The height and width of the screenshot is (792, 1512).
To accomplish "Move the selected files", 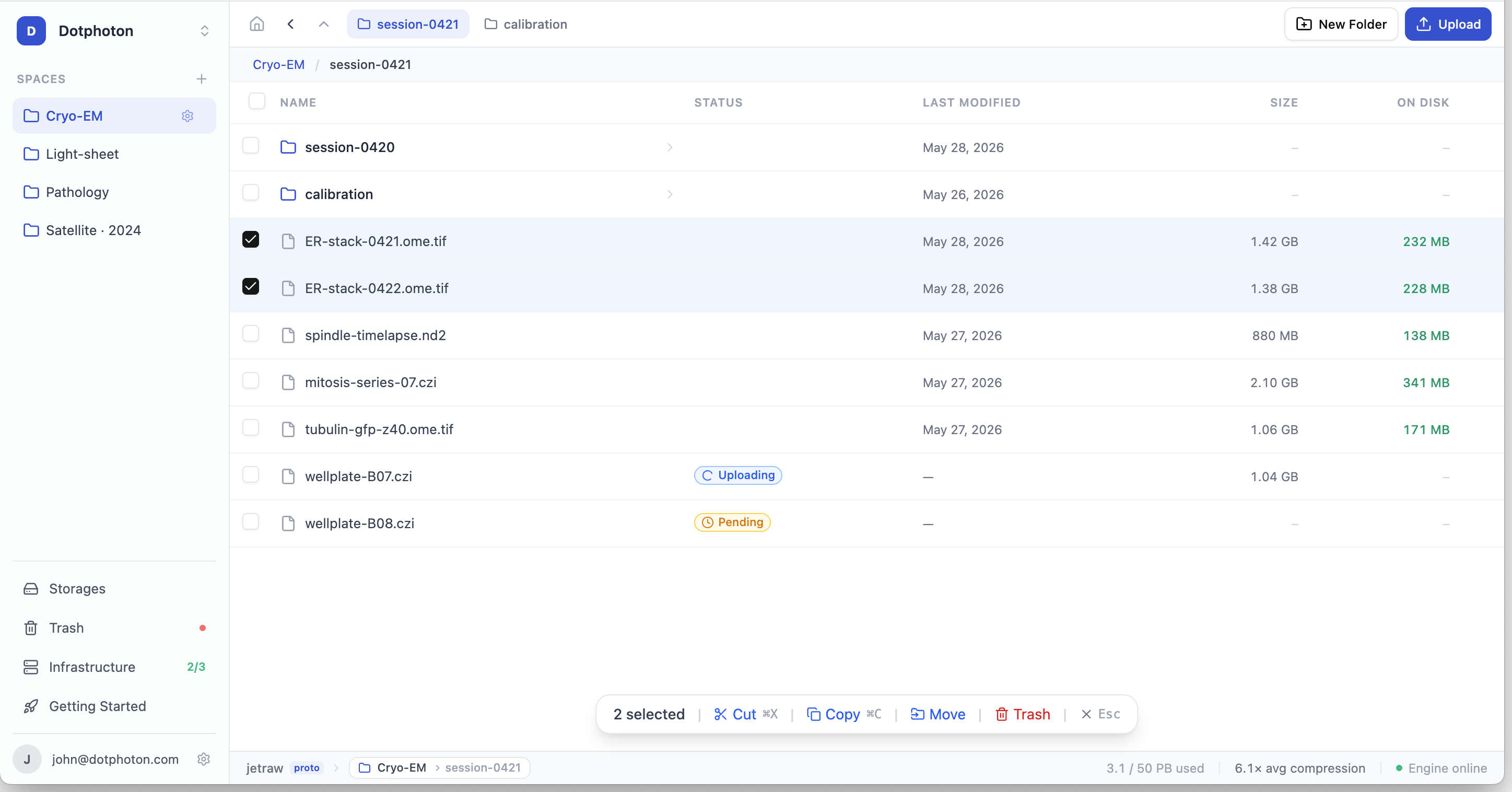I will (937, 714).
